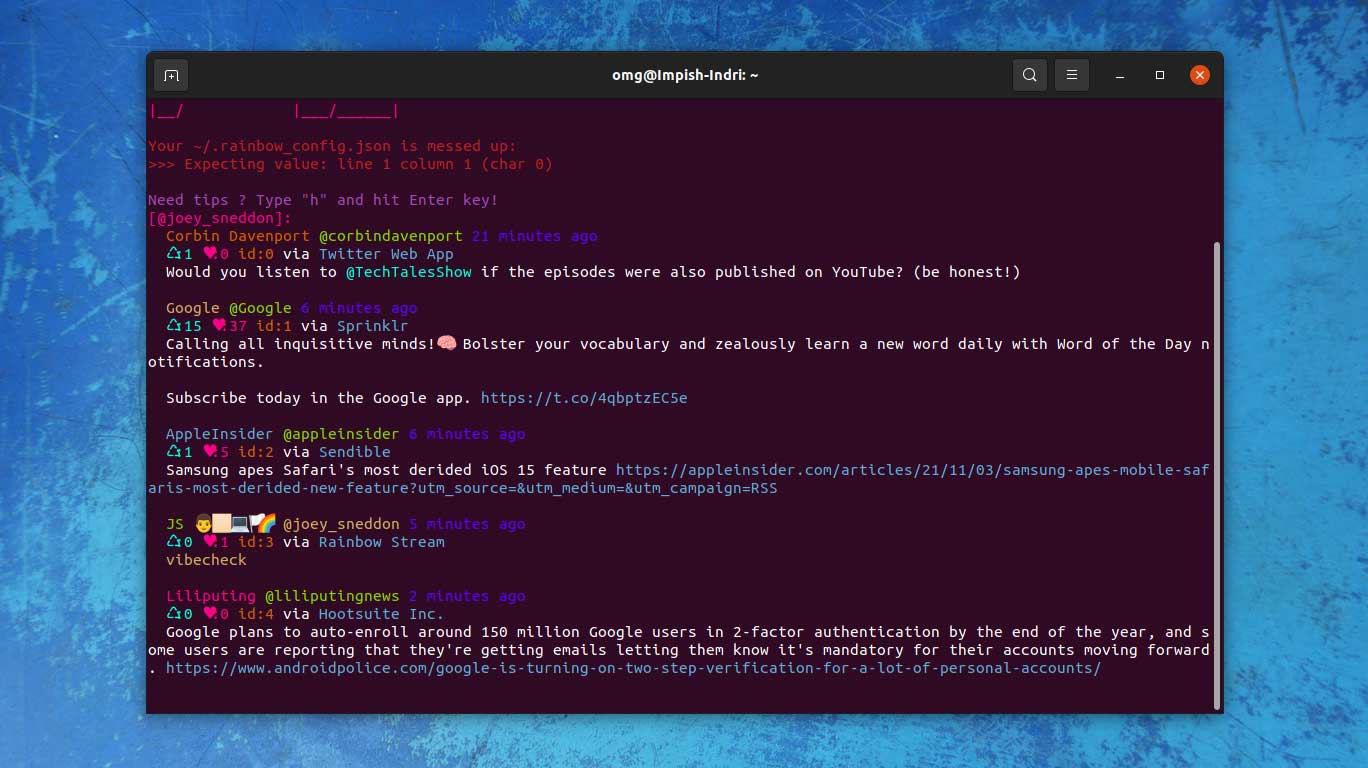Maximize the terminal window
1368x768 pixels.
point(1160,75)
